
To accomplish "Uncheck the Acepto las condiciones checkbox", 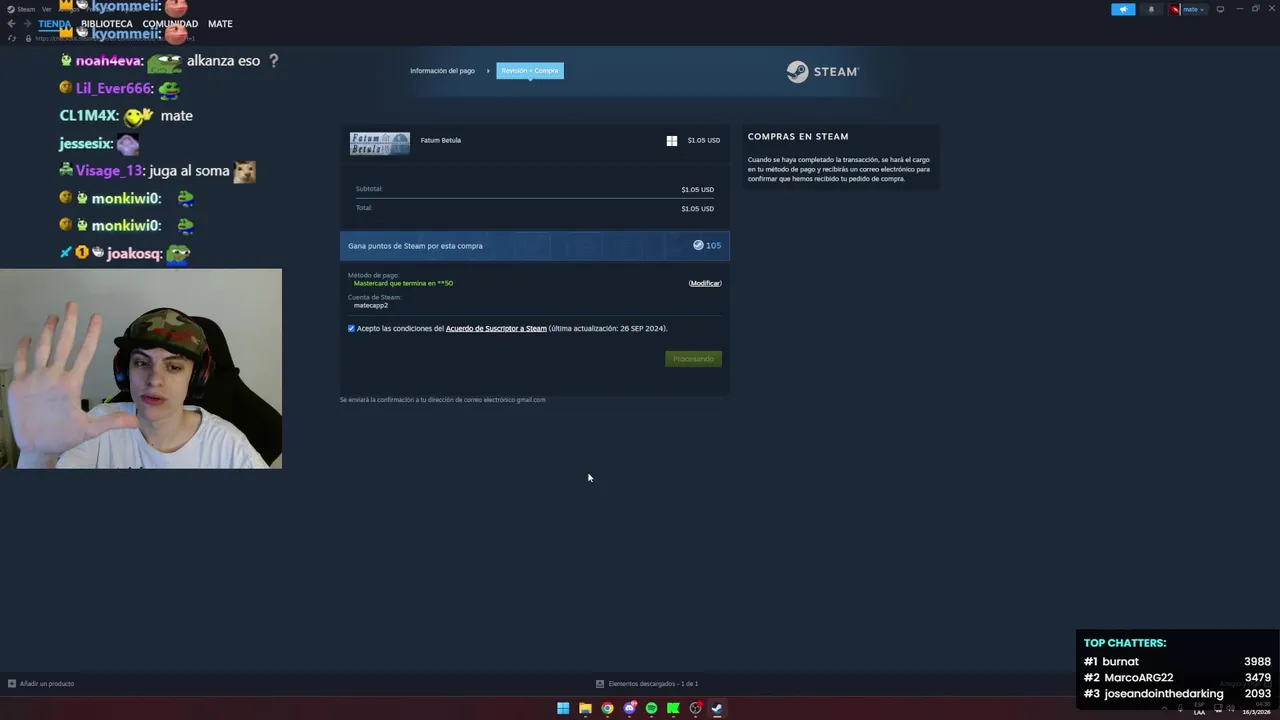I will [x=351, y=328].
